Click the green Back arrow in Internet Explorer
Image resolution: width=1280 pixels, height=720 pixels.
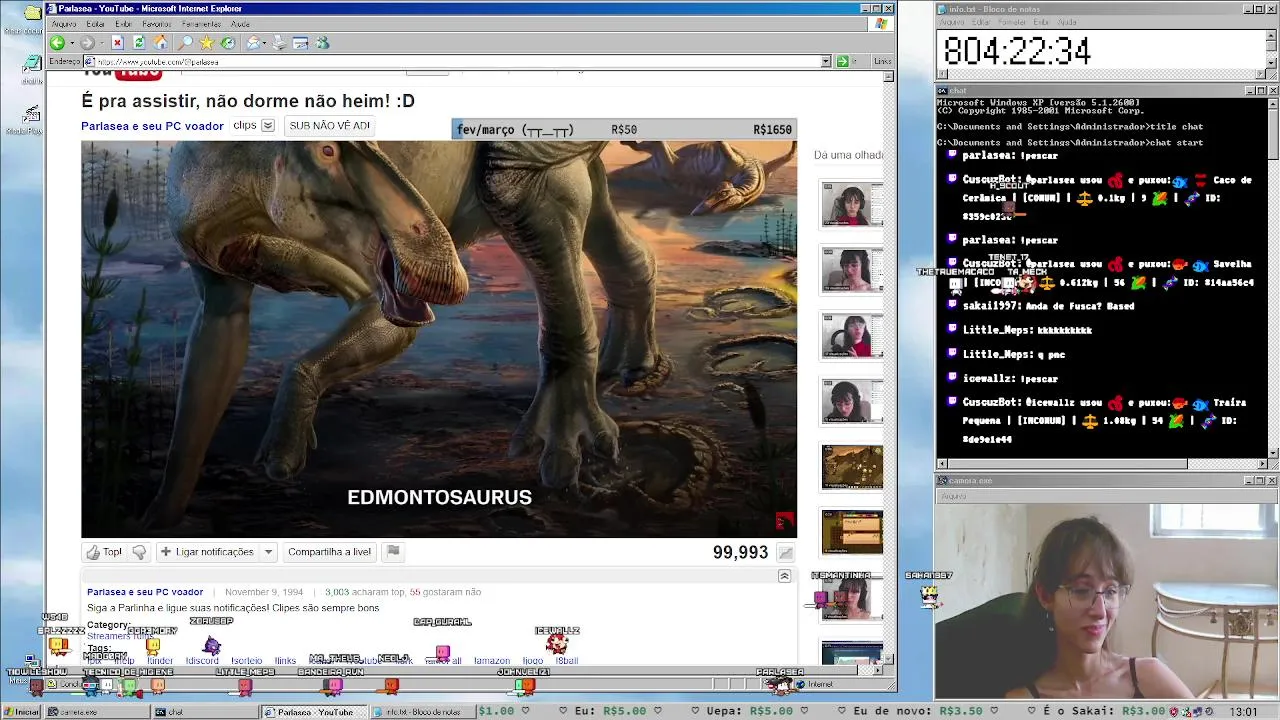coord(57,43)
